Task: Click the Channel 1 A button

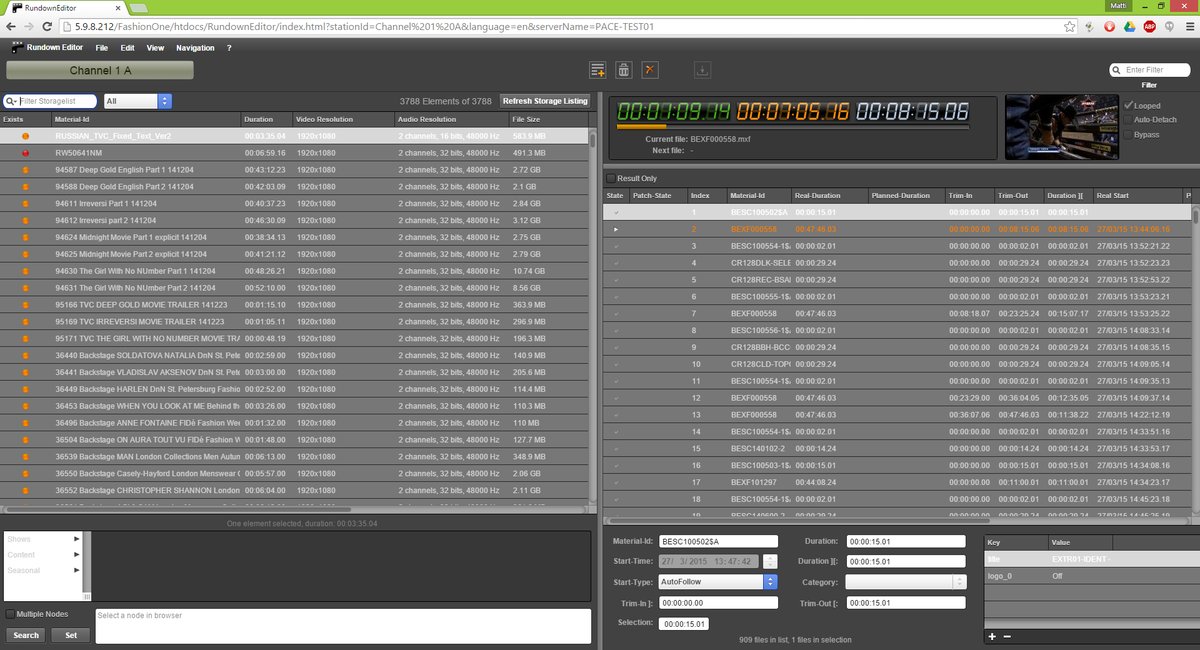Action: pos(100,70)
